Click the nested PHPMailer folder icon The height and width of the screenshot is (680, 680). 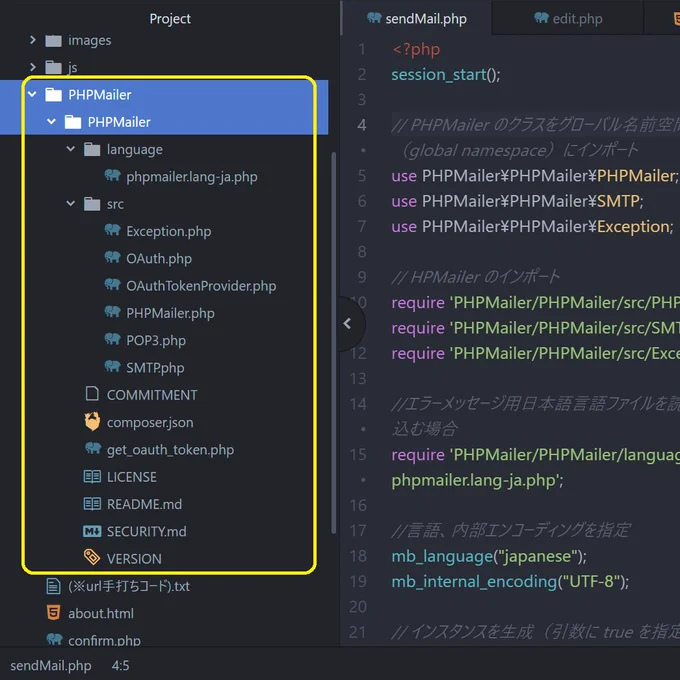click(73, 122)
